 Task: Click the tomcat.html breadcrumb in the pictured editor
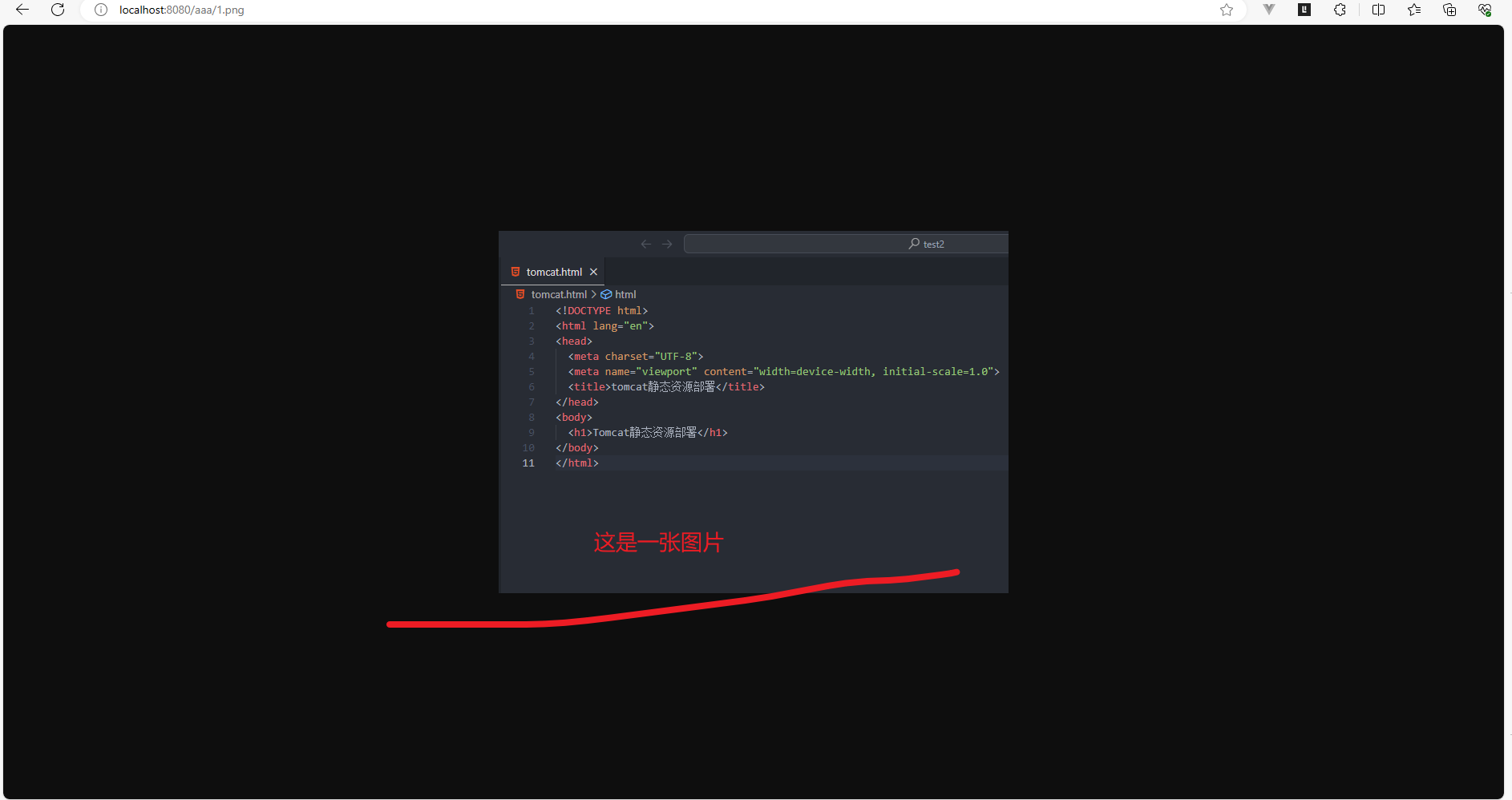[559, 294]
